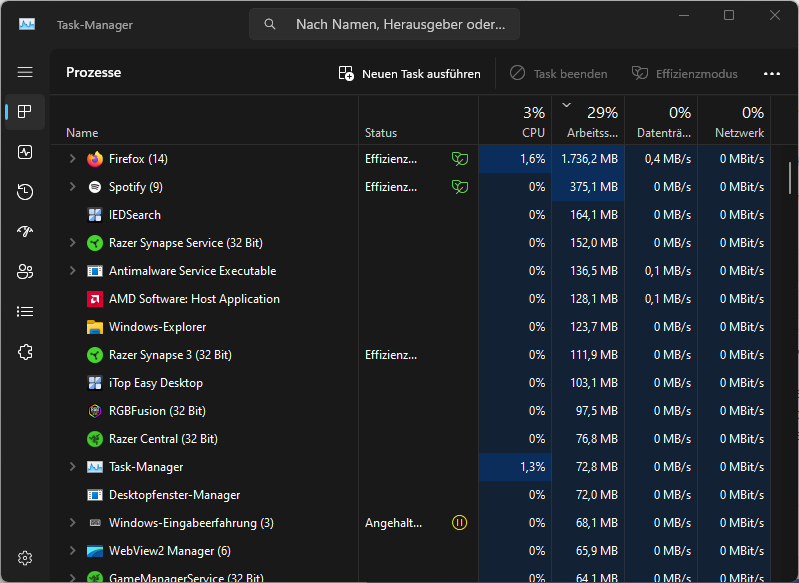Sort by the Name column header
The height and width of the screenshot is (583, 799).
[204, 120]
